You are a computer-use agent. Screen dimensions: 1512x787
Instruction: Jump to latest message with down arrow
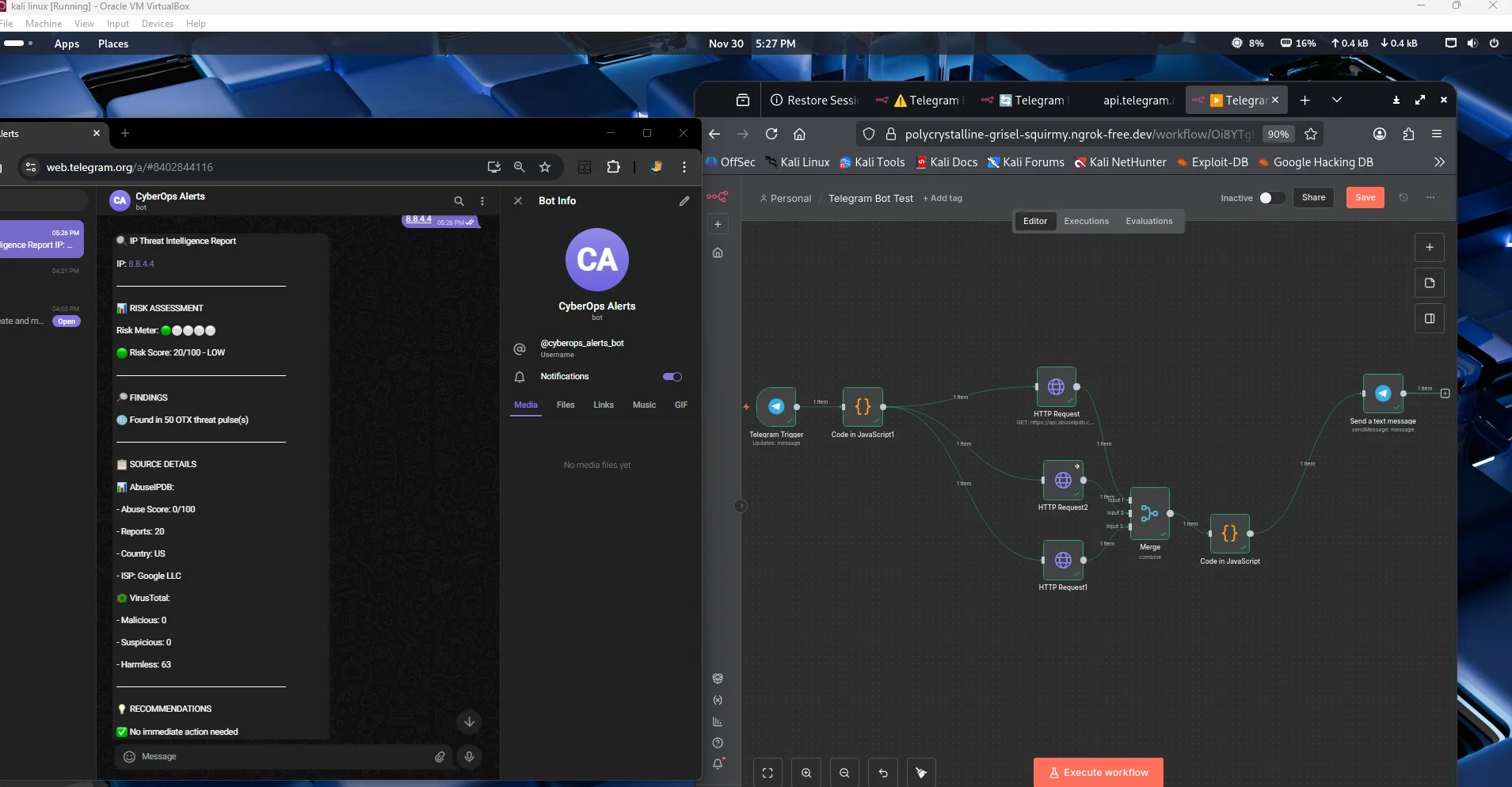point(469,721)
